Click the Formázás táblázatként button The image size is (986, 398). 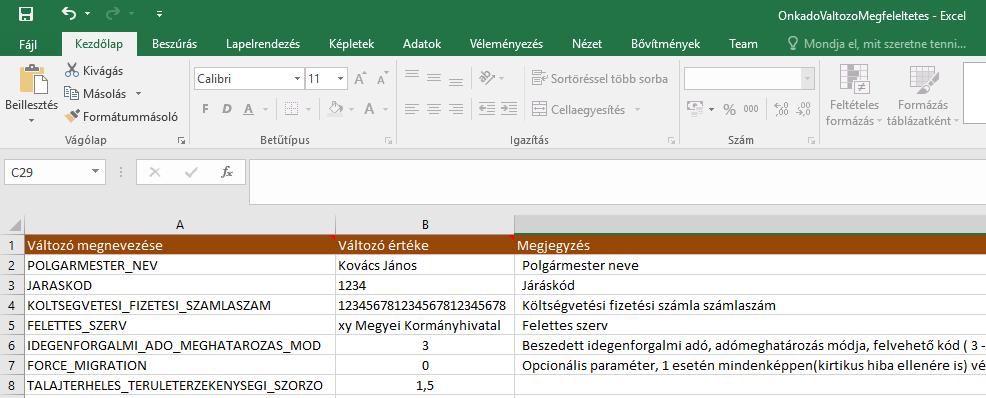point(923,96)
